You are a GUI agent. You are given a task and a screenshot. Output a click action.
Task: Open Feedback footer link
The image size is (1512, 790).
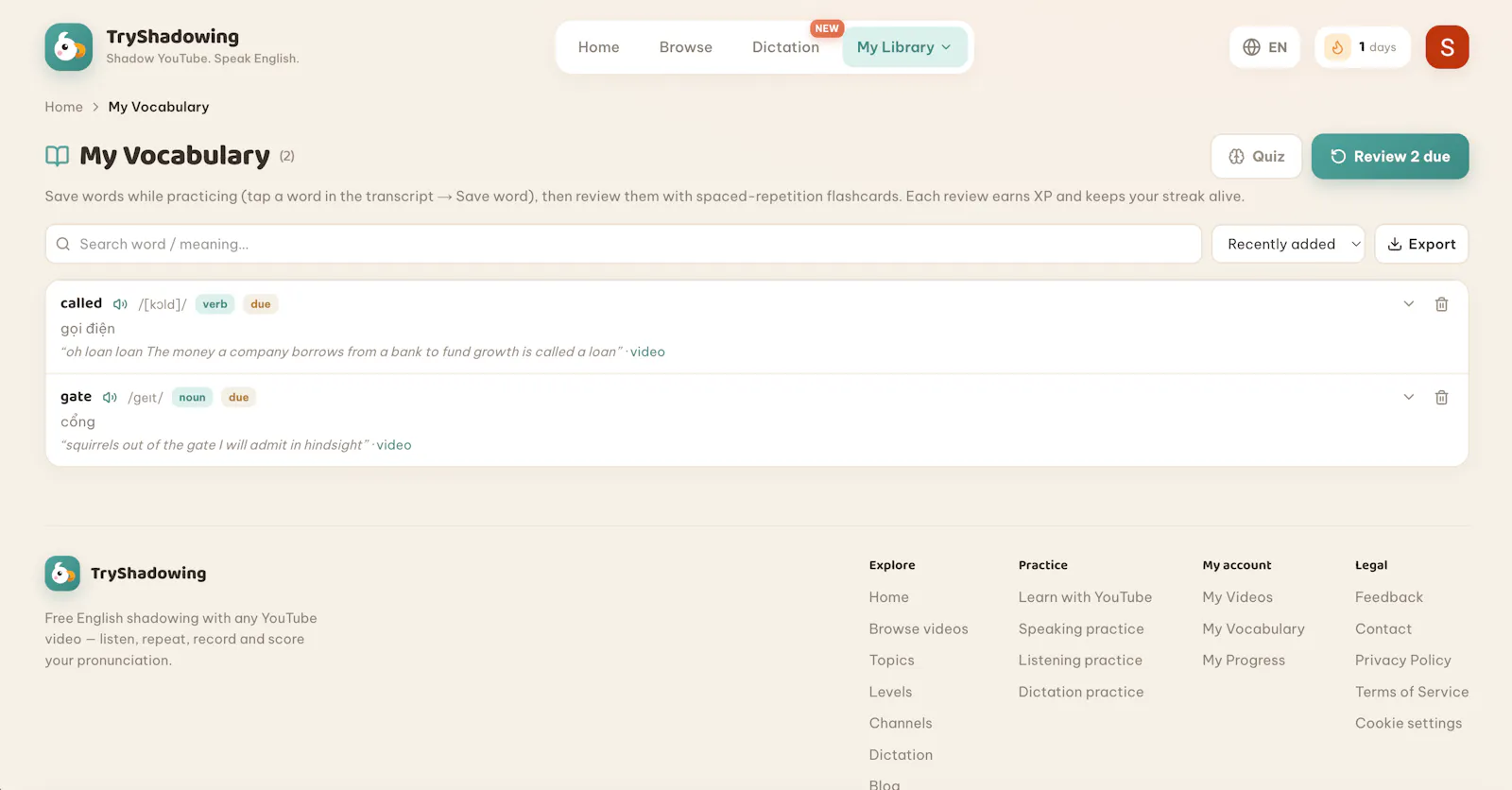click(1389, 597)
